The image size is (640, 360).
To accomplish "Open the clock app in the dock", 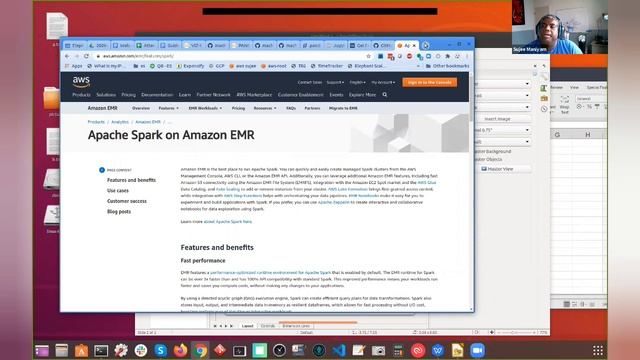I will (x=279, y=350).
